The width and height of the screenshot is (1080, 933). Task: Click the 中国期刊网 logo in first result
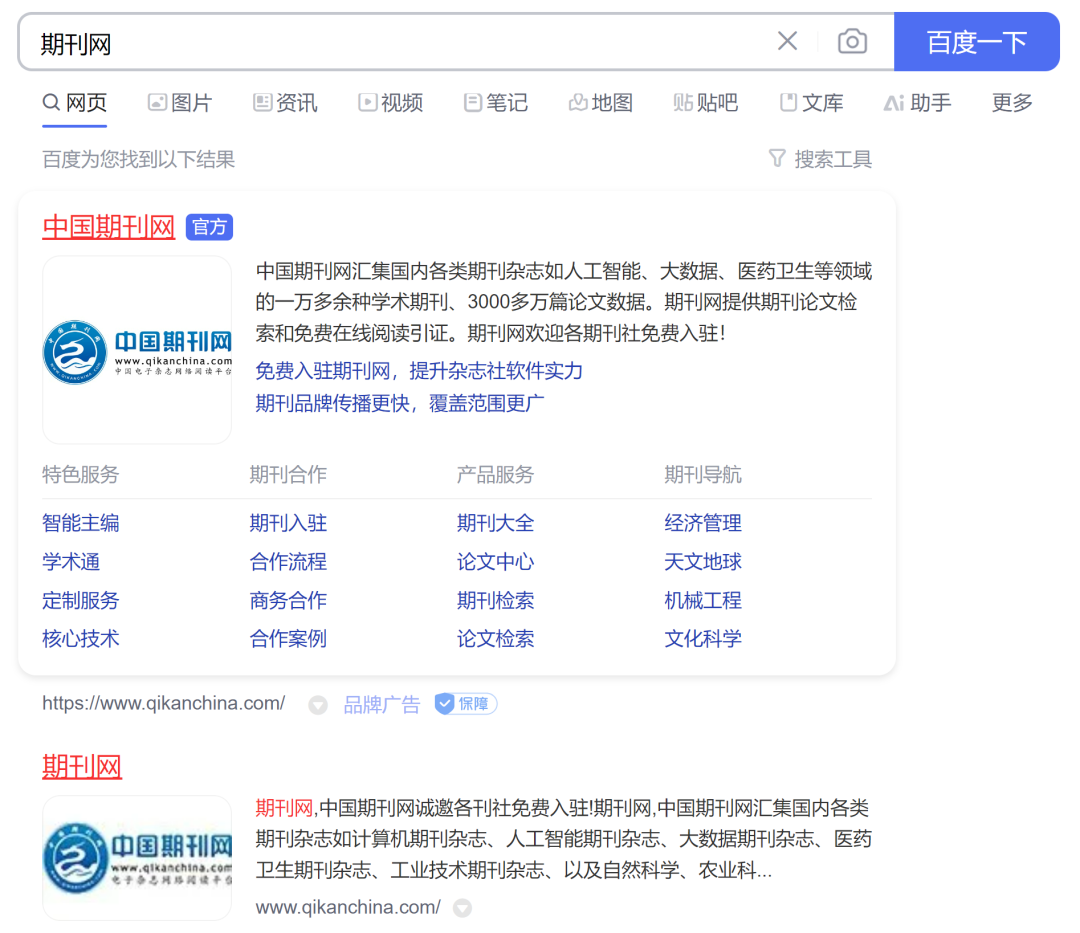pyautogui.click(x=137, y=350)
